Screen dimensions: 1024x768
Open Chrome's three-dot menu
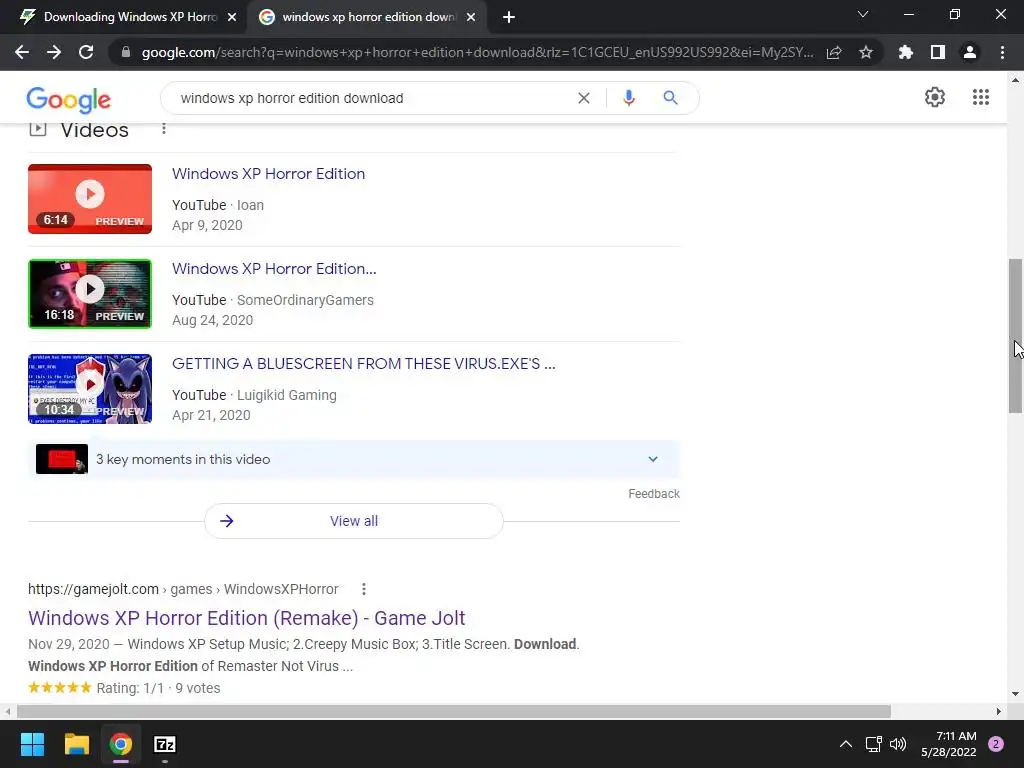click(1002, 52)
